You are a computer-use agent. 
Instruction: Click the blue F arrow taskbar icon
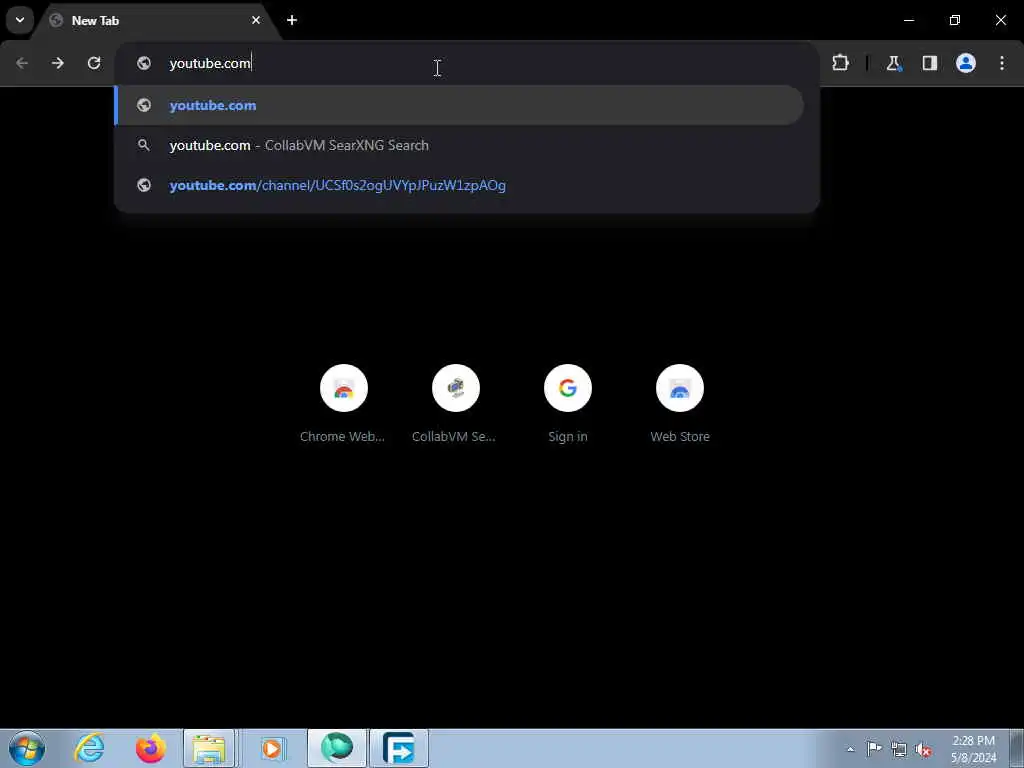click(x=399, y=748)
